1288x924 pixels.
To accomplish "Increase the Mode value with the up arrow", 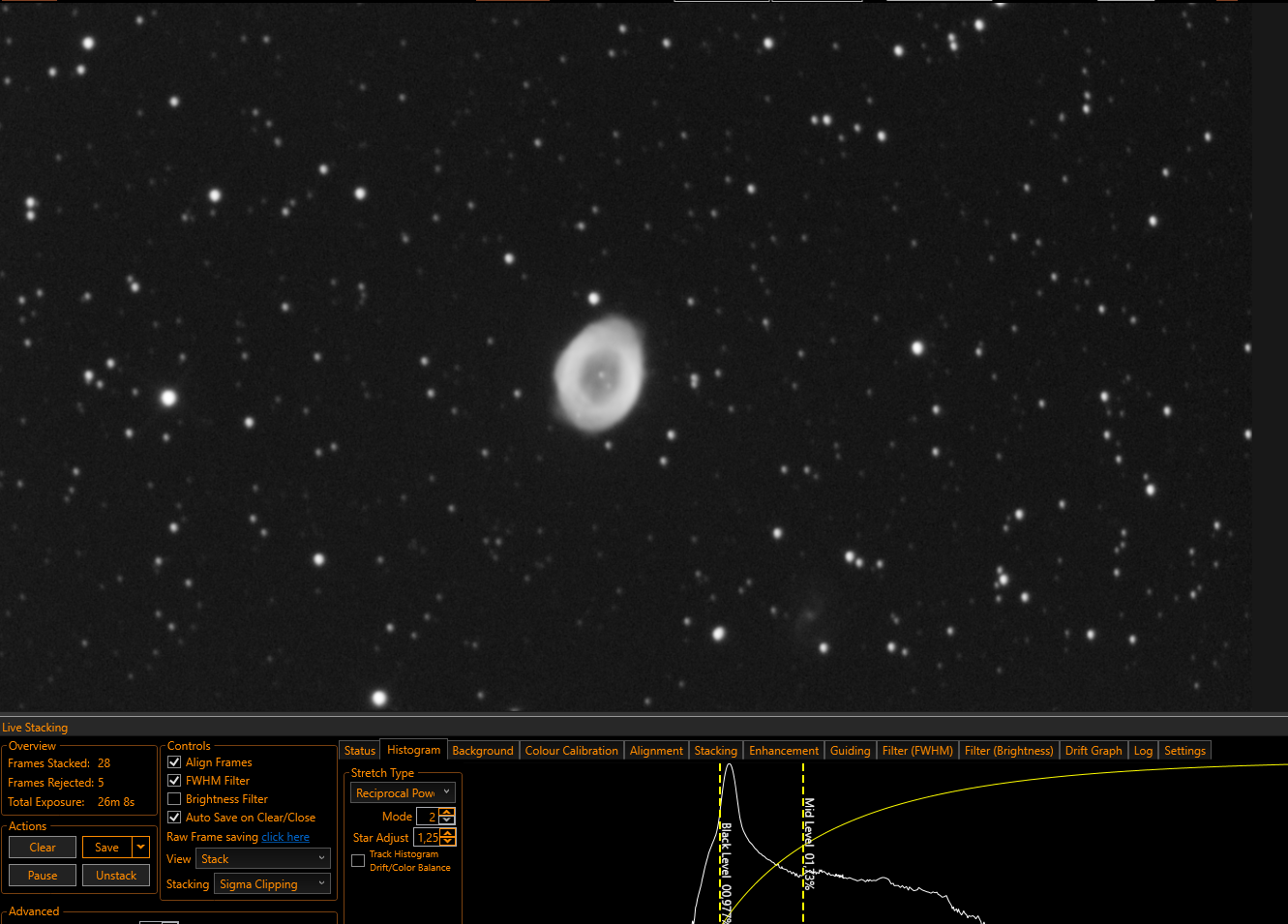I will 447,813.
